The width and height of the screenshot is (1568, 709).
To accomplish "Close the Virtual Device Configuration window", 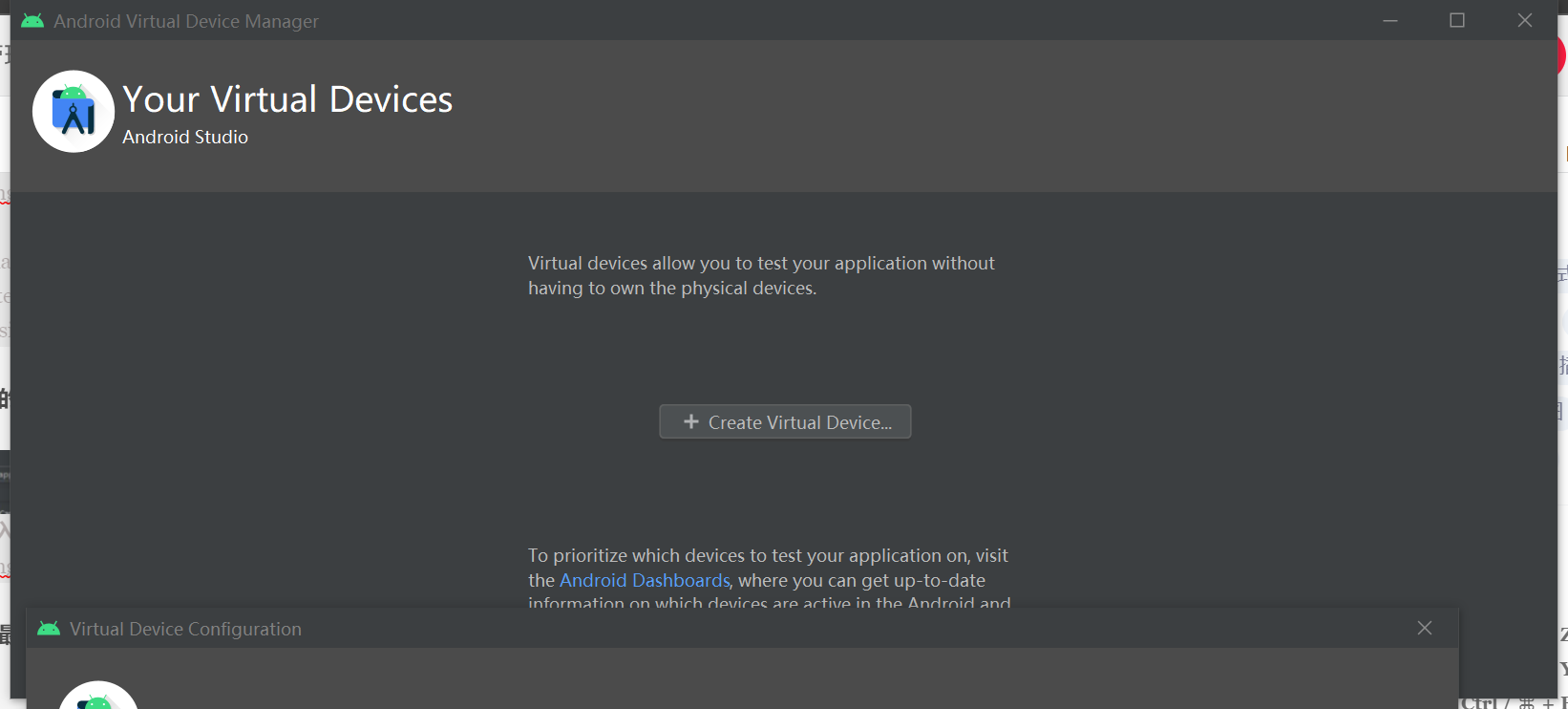I will pyautogui.click(x=1425, y=628).
